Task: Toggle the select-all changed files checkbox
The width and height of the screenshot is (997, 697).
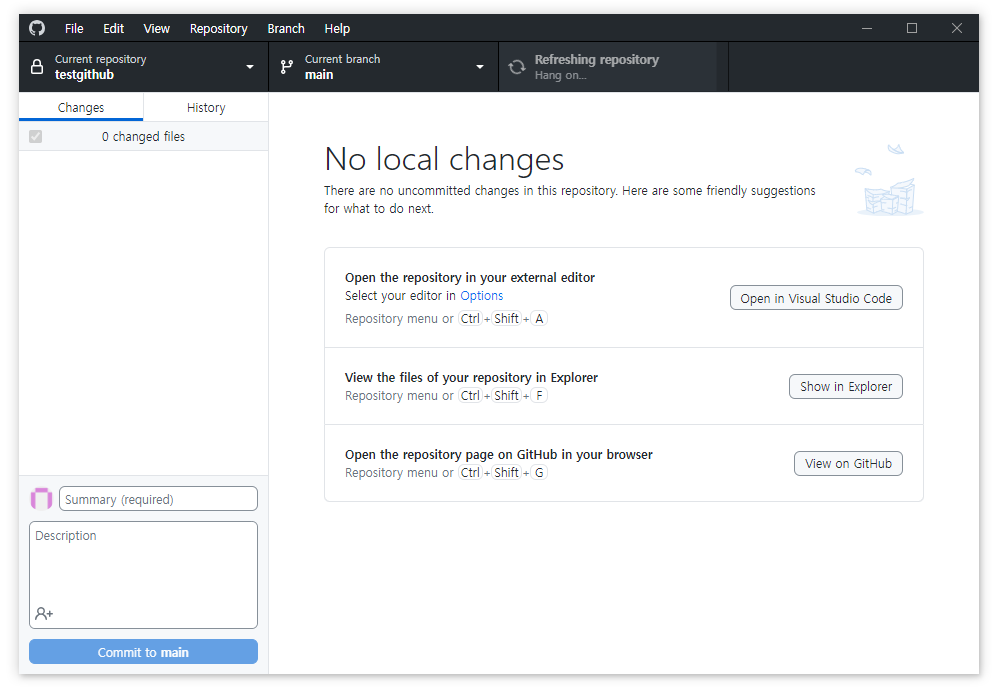Action: [x=36, y=136]
